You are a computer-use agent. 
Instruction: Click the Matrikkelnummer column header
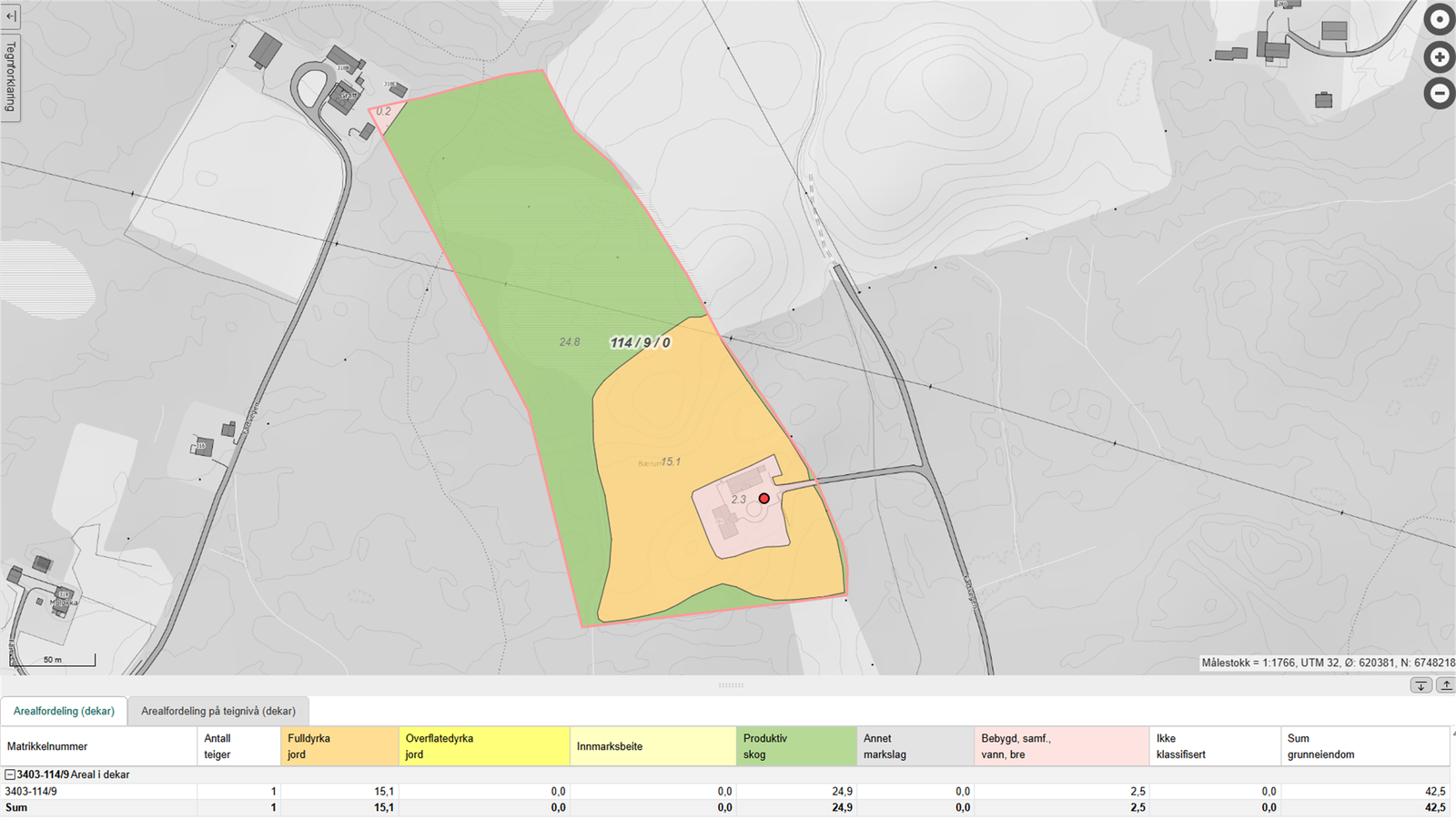[x=99, y=746]
